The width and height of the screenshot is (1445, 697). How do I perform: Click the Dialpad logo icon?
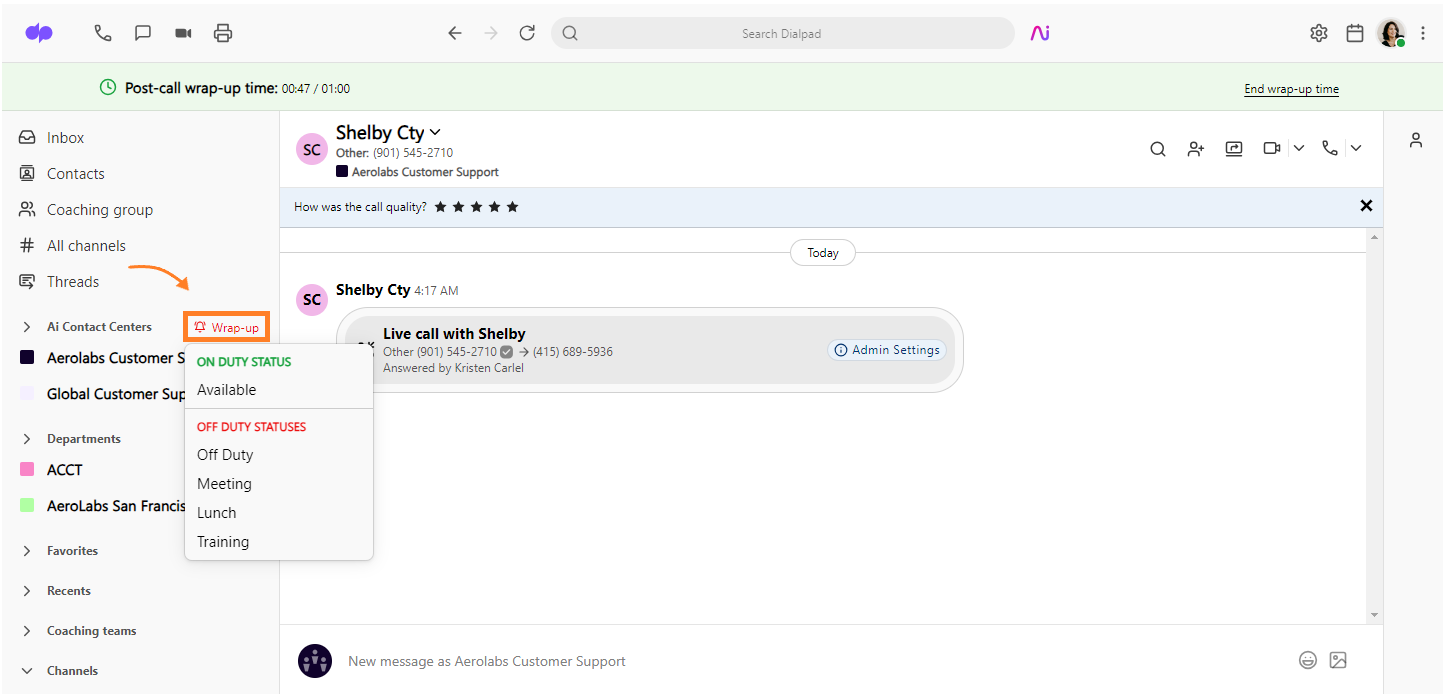39,33
